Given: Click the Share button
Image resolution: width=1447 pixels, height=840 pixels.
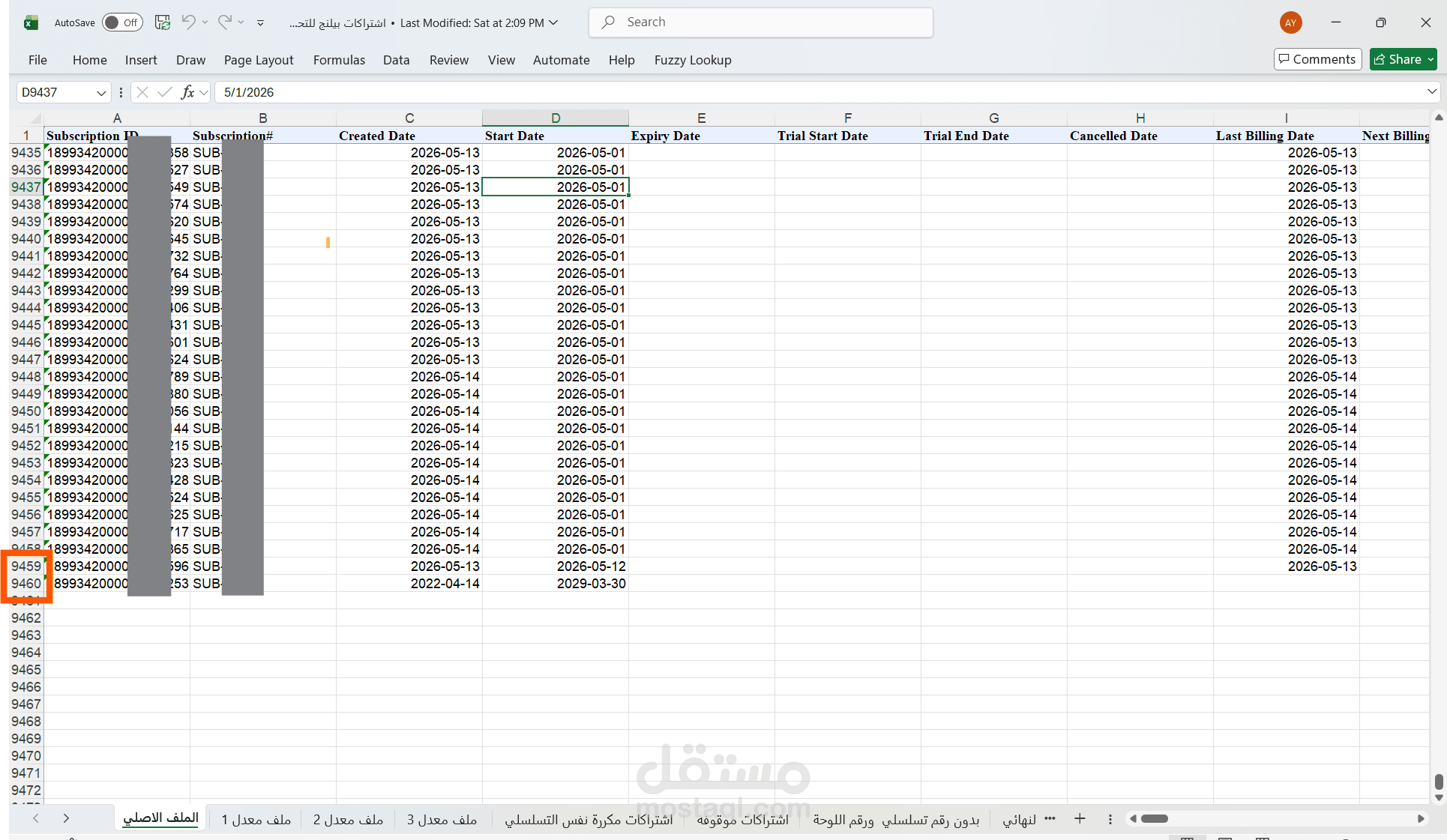Looking at the screenshot, I should [1403, 59].
